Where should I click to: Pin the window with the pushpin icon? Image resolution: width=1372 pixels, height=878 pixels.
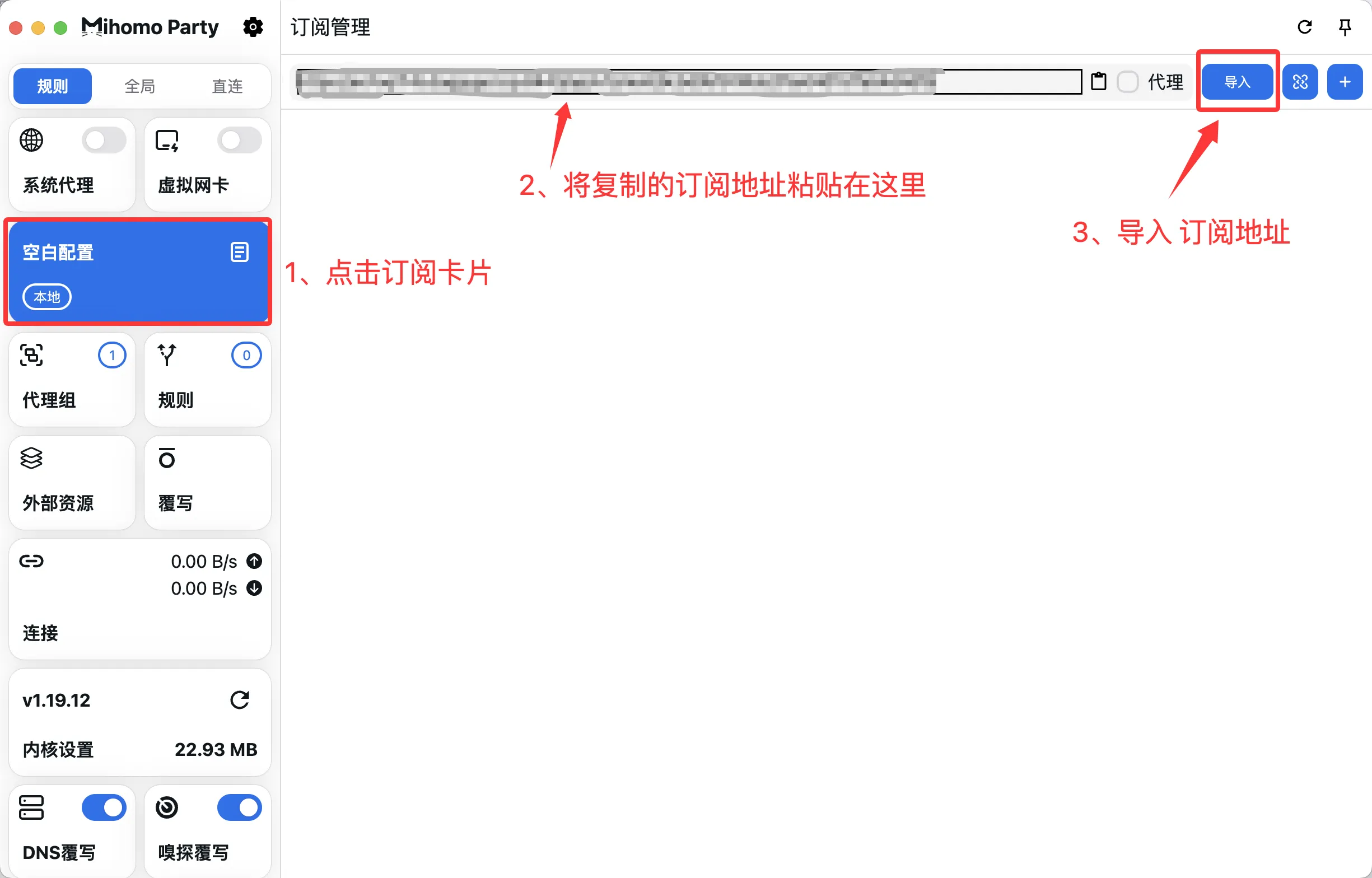coord(1345,27)
